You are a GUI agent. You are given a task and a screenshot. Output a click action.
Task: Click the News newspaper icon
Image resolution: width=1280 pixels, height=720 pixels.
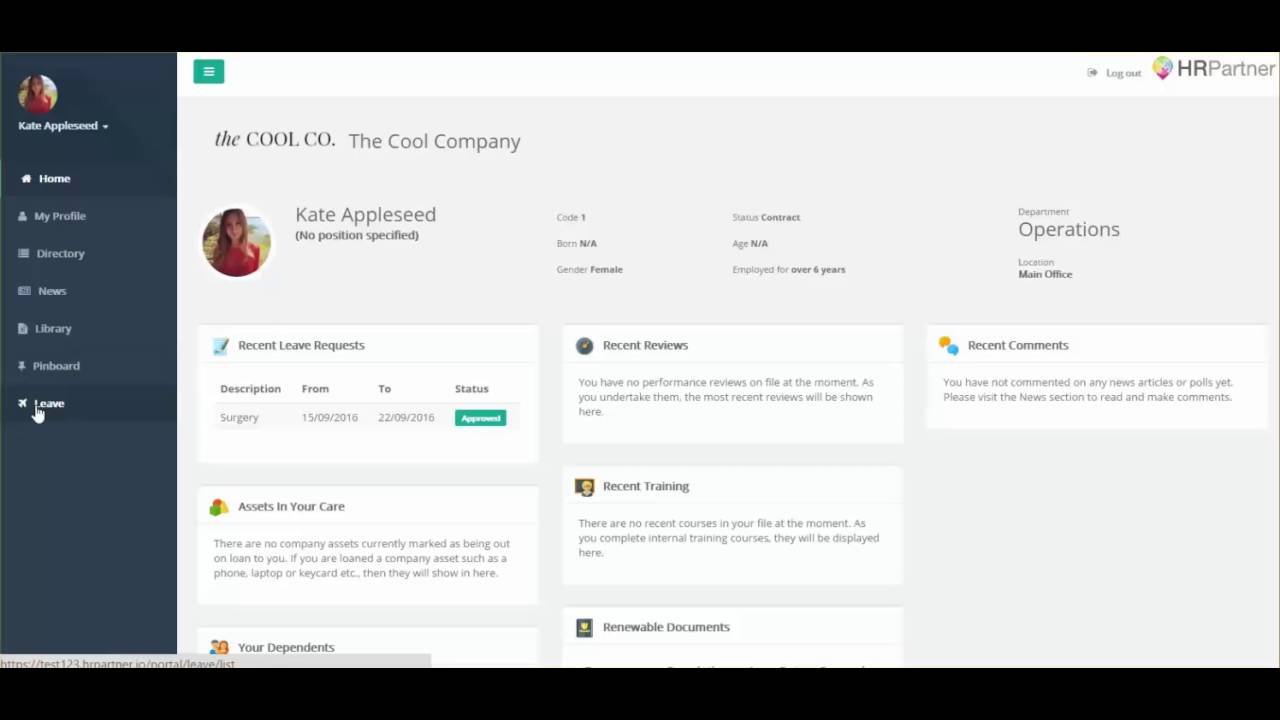pos(24,291)
